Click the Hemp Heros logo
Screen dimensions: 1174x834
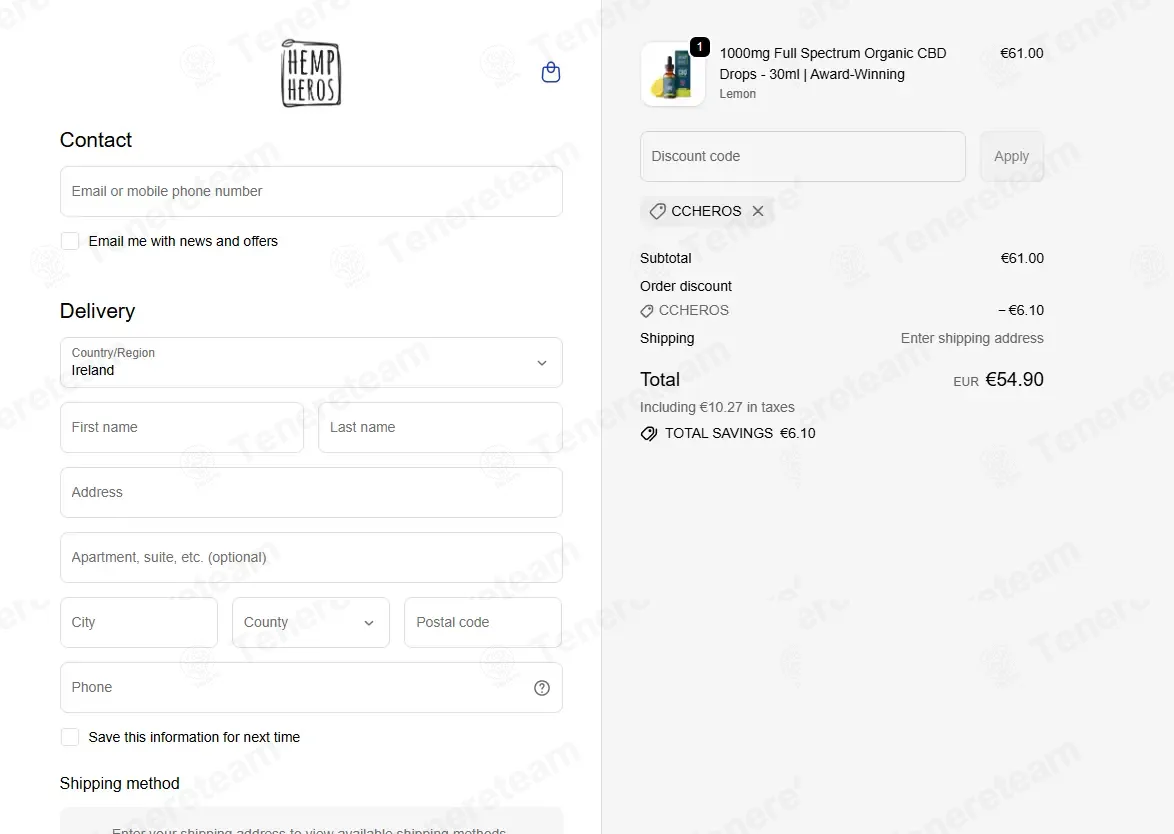tap(311, 73)
